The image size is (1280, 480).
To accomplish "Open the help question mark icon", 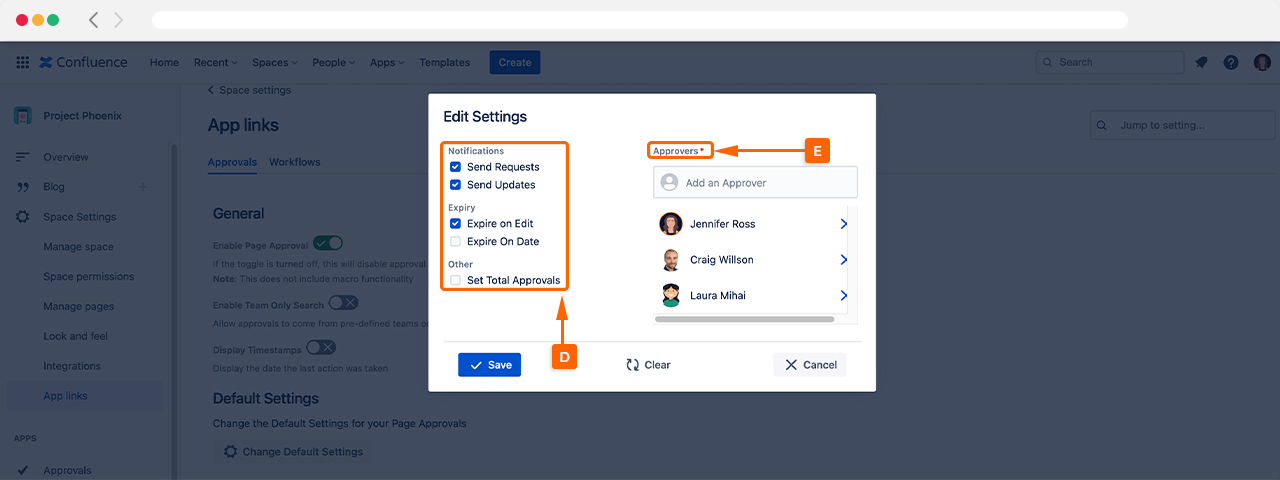I will pyautogui.click(x=1231, y=62).
